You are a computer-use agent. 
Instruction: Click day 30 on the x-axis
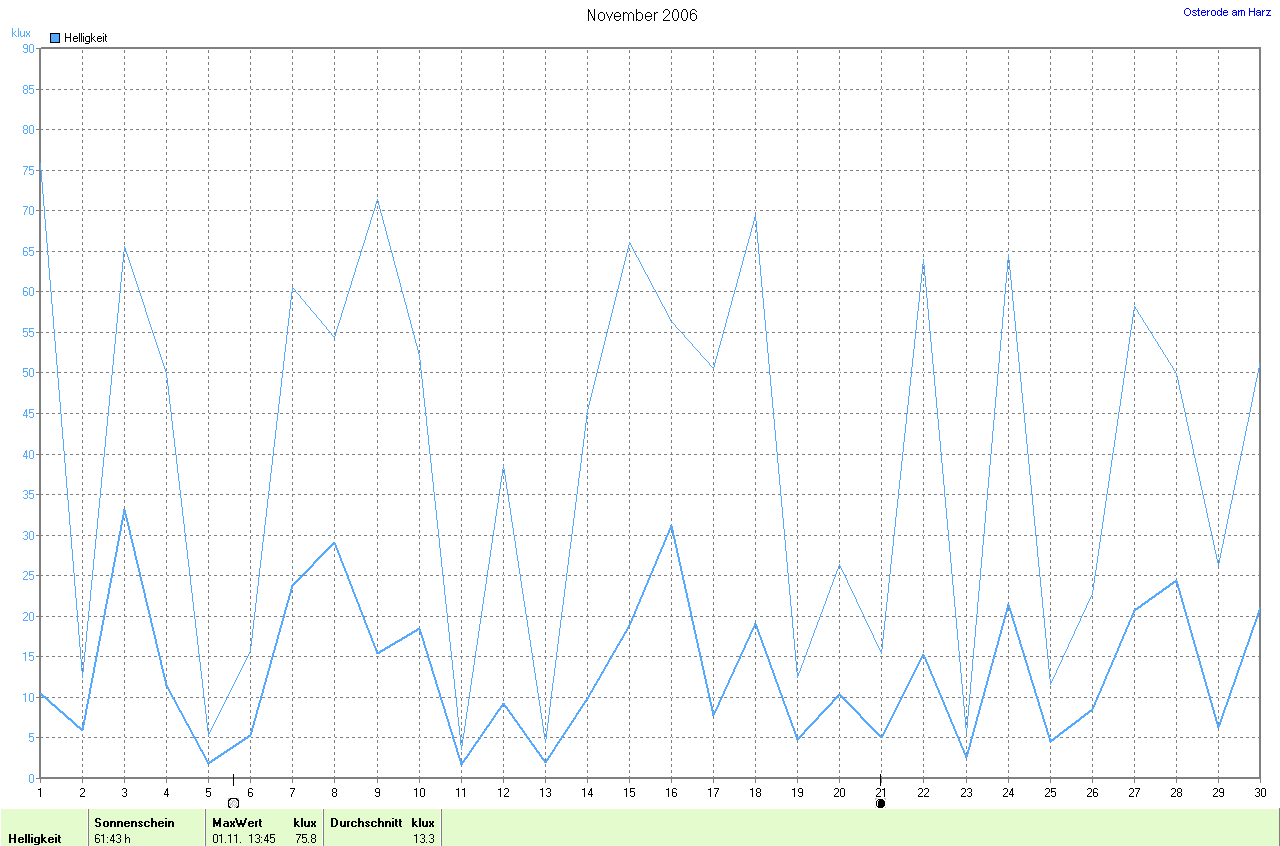(x=1259, y=792)
